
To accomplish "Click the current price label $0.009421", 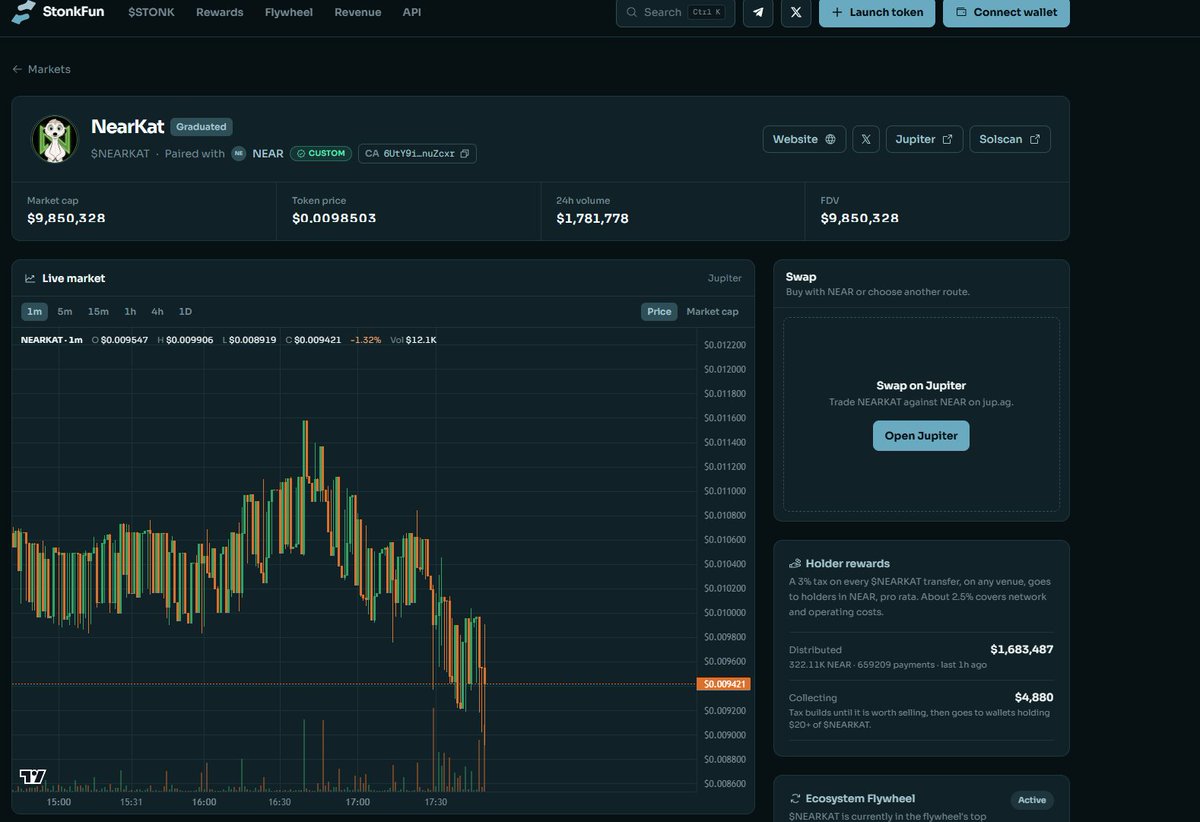I will (723, 684).
